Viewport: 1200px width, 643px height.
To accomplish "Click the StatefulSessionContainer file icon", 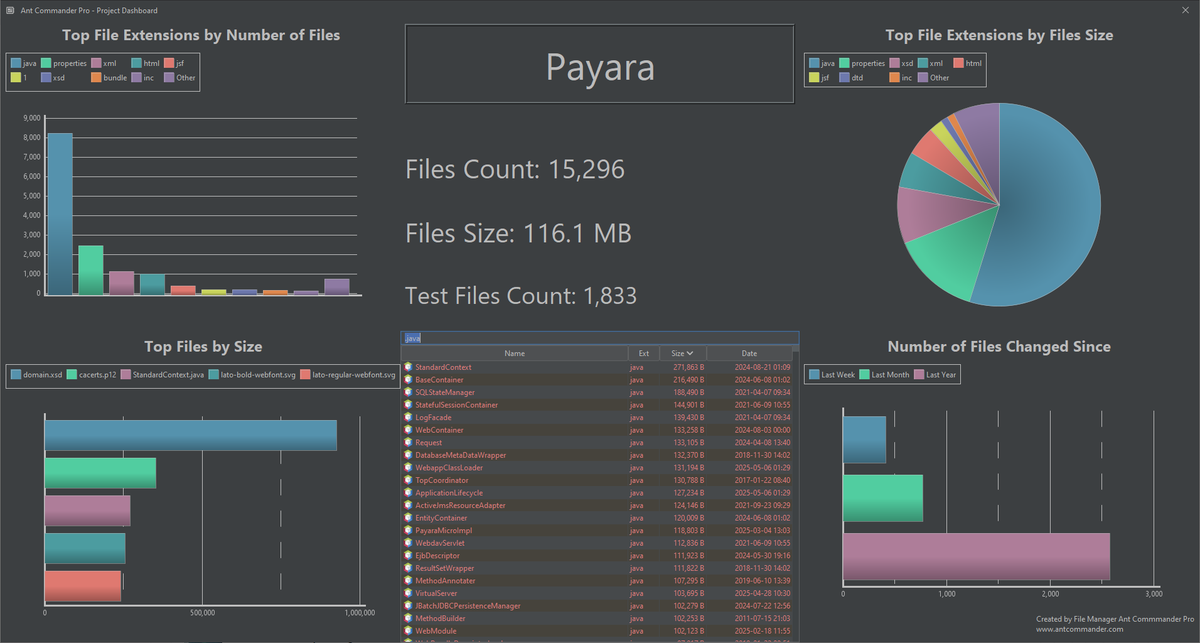I will pos(408,405).
